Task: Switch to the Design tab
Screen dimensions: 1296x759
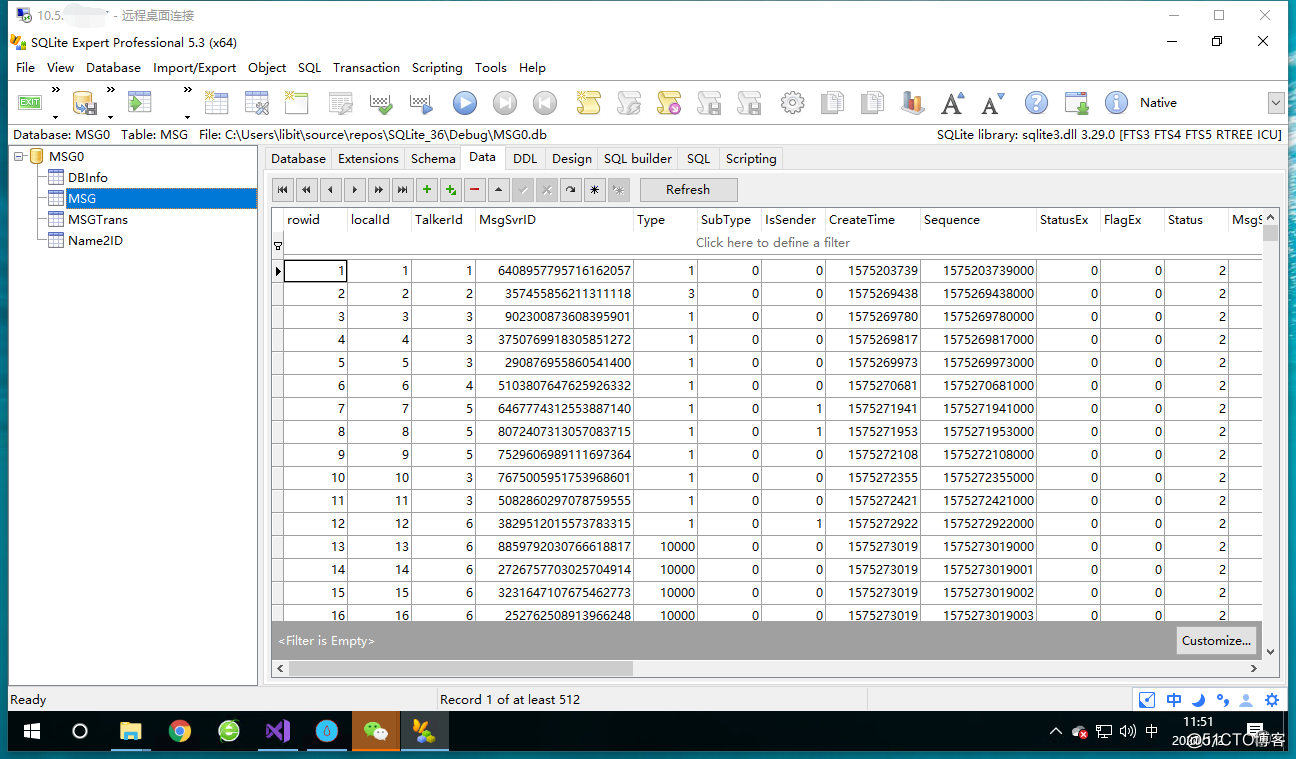Action: tap(572, 158)
